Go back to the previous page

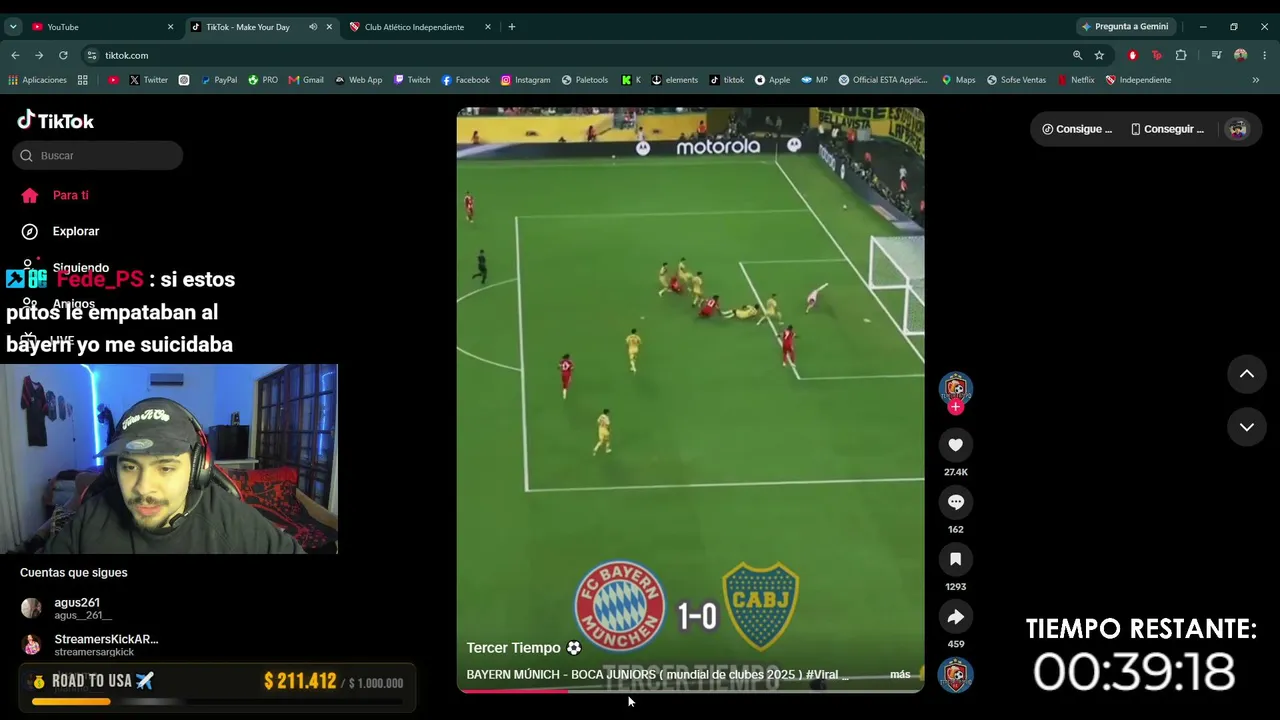point(15,56)
